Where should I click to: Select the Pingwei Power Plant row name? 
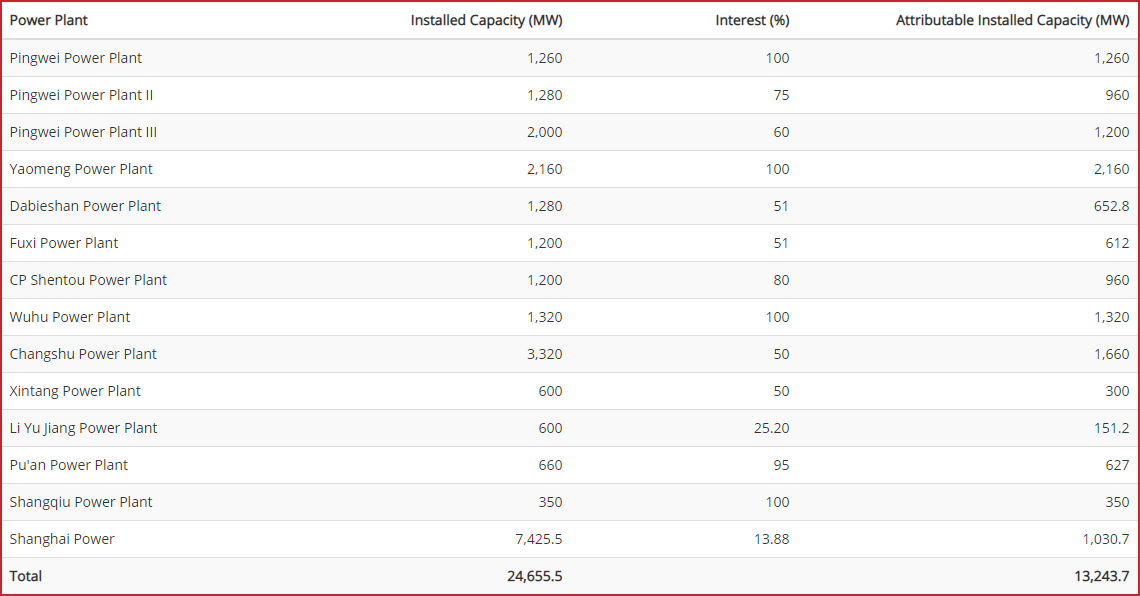(76, 58)
